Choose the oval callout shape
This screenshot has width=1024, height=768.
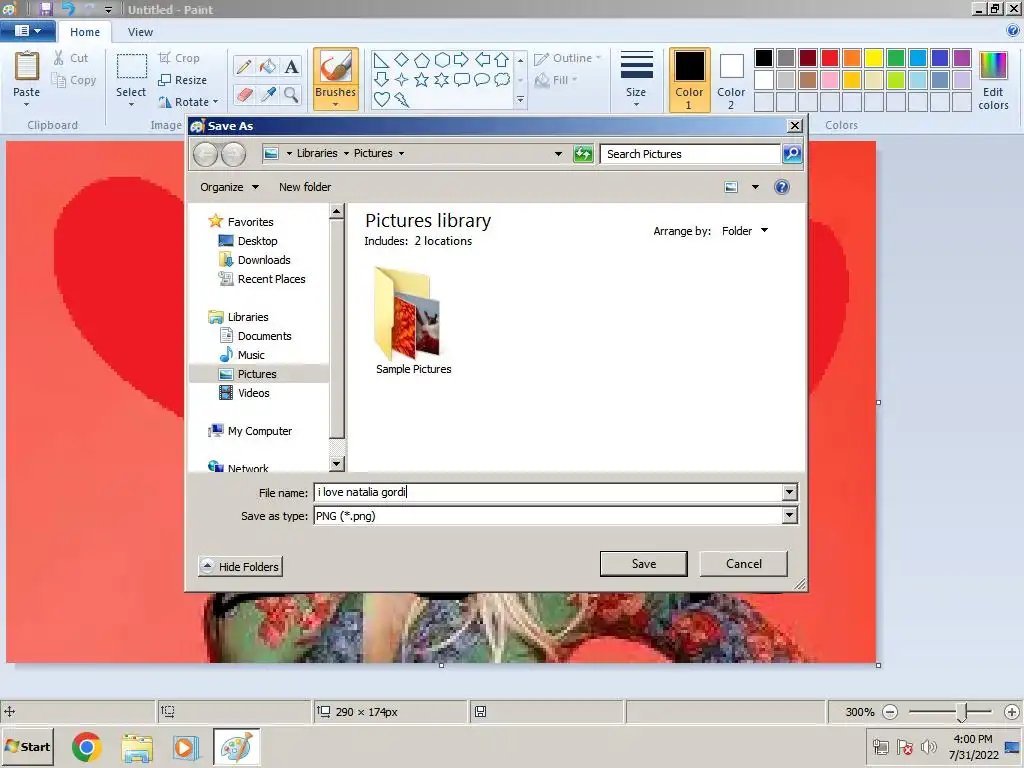[481, 80]
